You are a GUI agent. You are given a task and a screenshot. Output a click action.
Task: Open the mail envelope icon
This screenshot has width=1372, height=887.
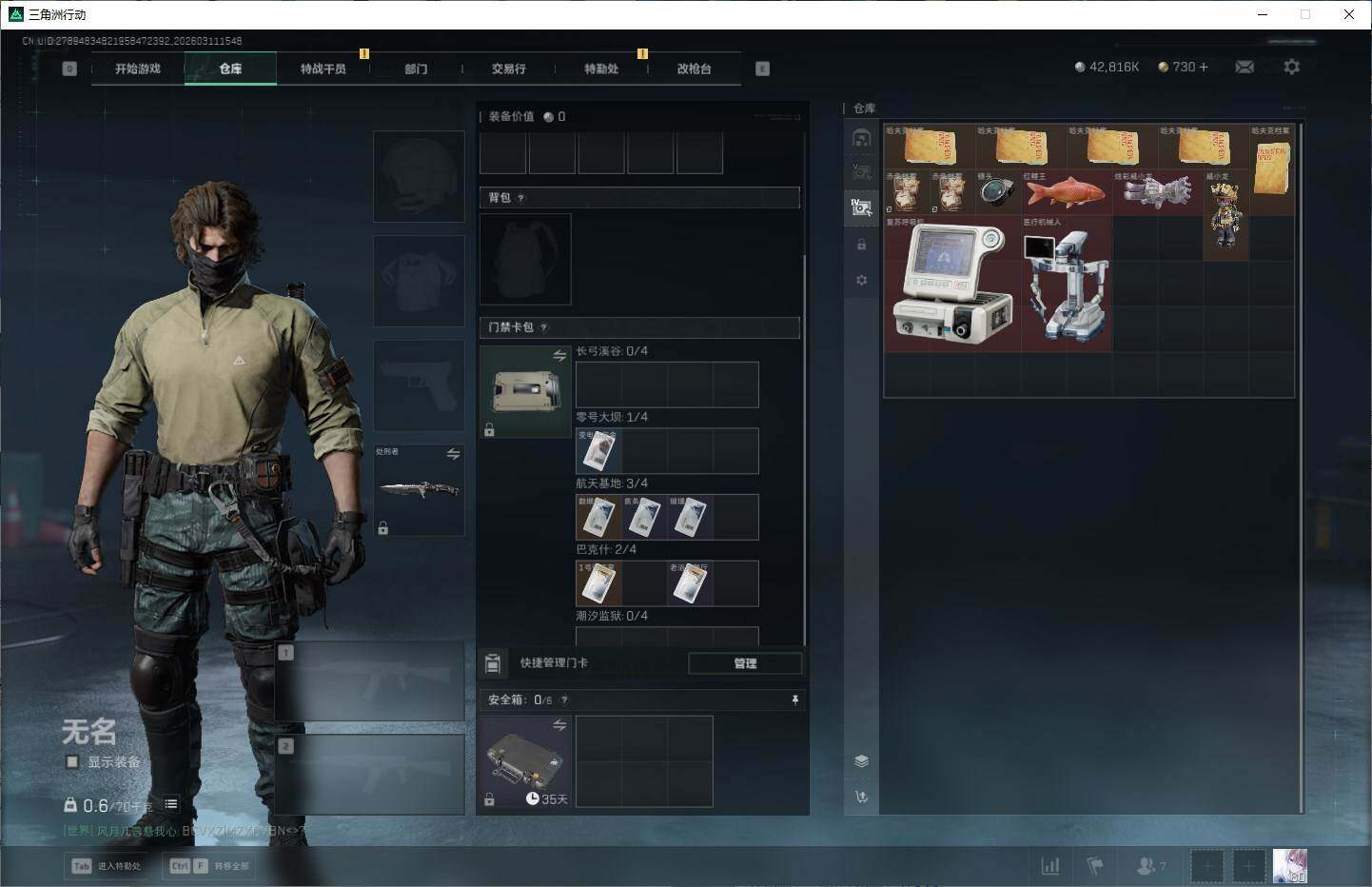click(x=1245, y=67)
